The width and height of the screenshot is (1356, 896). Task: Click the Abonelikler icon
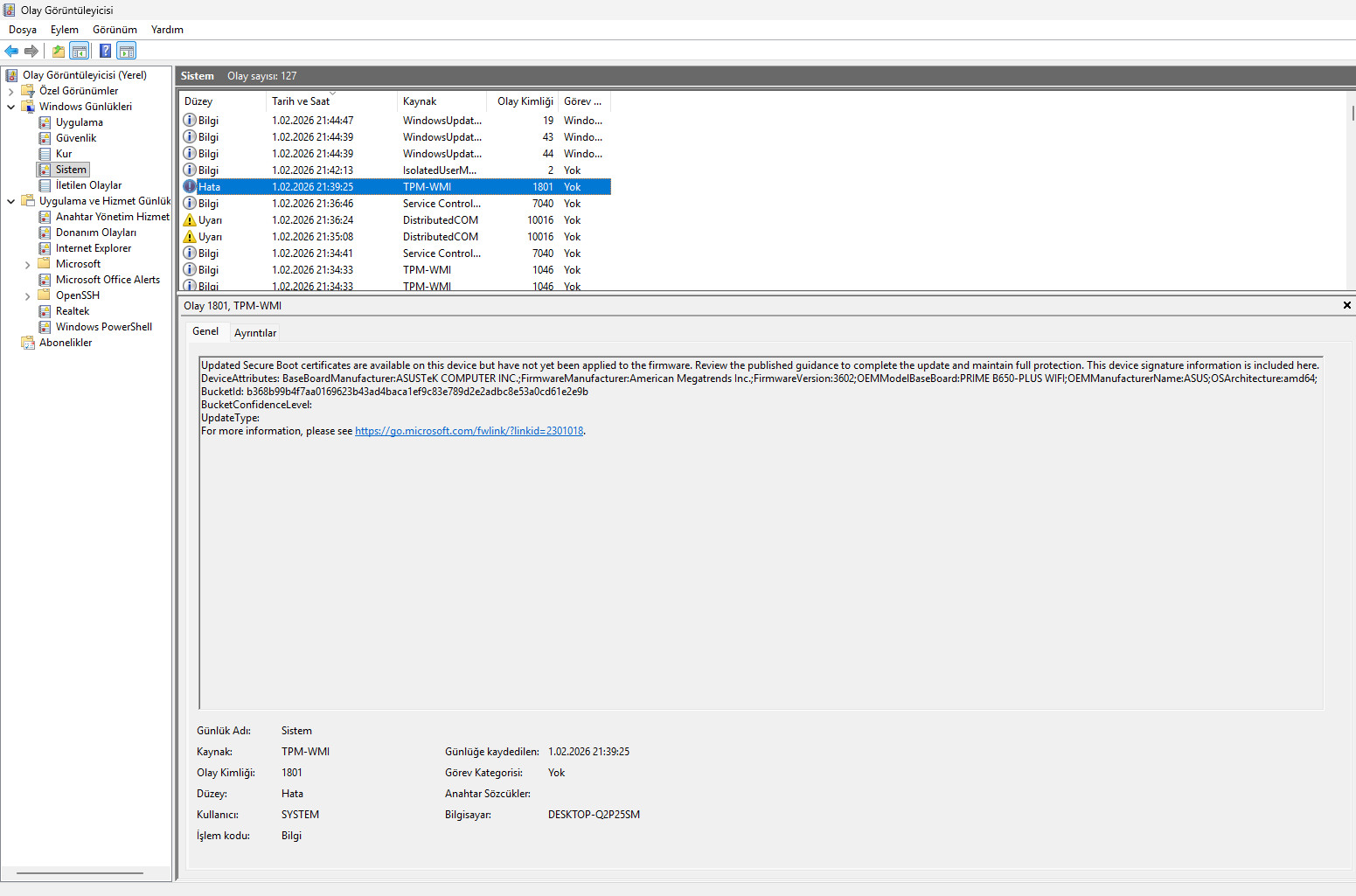(28, 343)
